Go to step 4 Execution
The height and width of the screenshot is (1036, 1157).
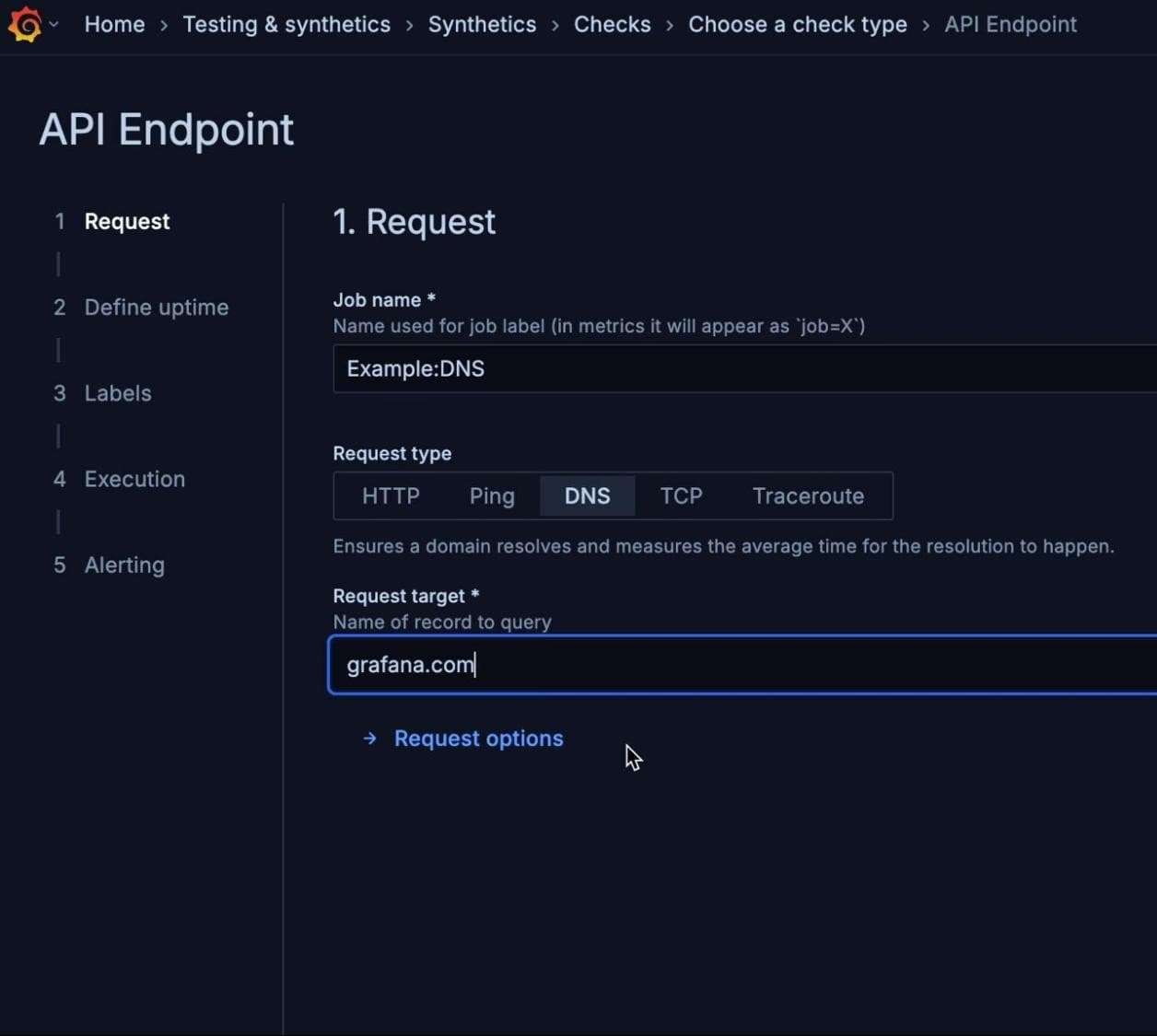click(x=134, y=479)
